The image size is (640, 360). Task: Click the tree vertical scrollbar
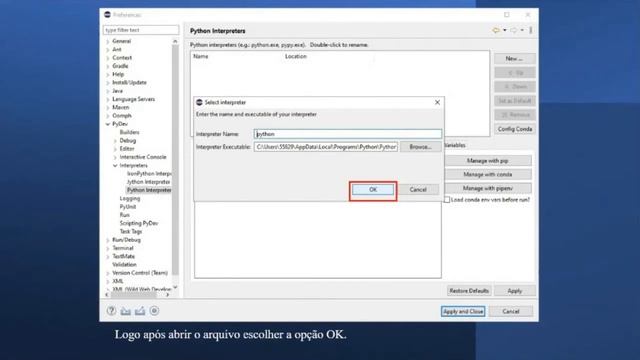pos(175,159)
